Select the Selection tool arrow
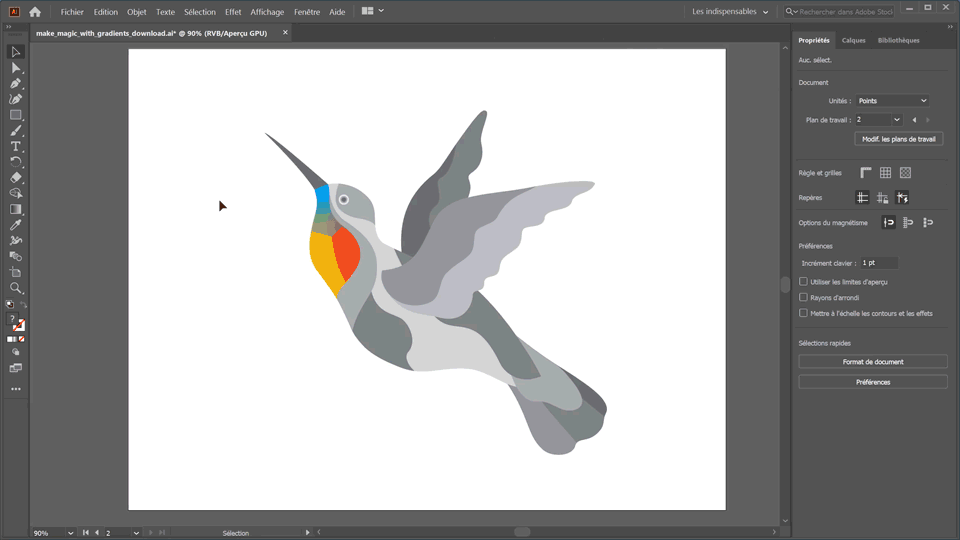This screenshot has width=960, height=540. coord(16,52)
